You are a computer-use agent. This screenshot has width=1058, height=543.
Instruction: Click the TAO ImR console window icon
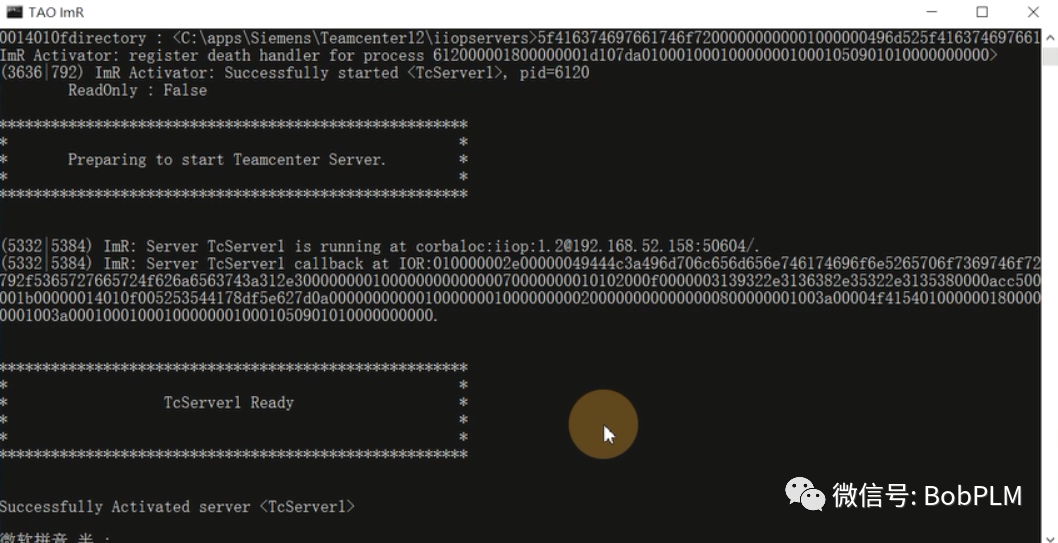(x=14, y=12)
